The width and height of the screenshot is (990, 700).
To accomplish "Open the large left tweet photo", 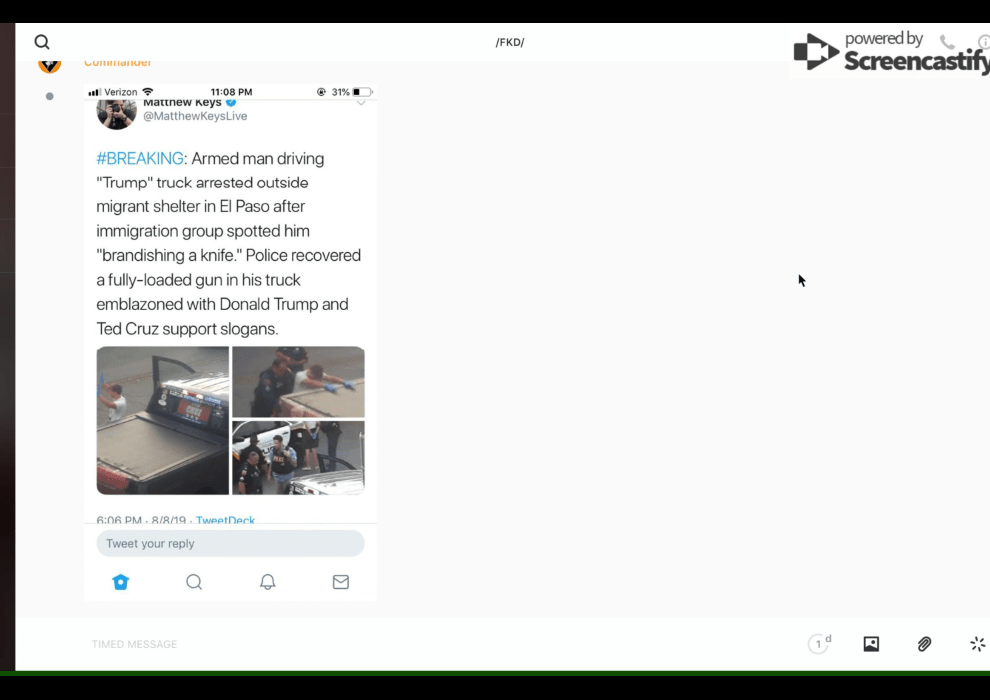I will coord(163,421).
